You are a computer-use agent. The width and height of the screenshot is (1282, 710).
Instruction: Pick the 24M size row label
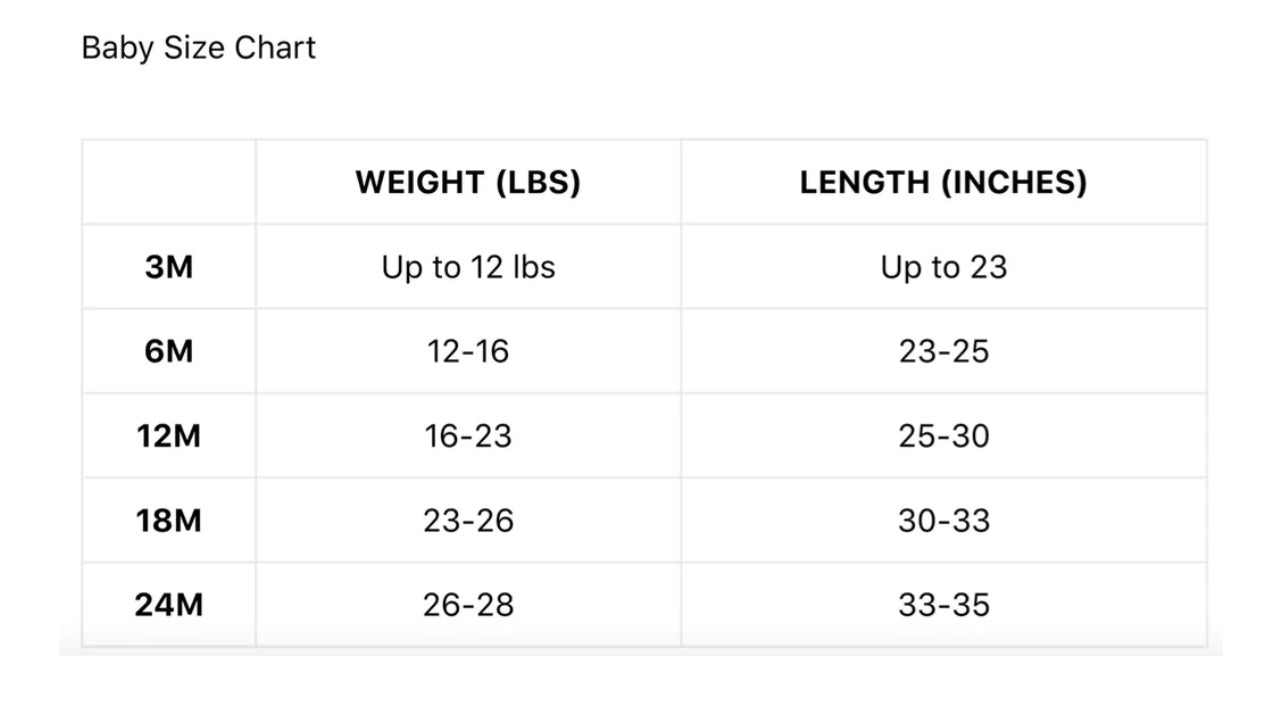pos(169,605)
